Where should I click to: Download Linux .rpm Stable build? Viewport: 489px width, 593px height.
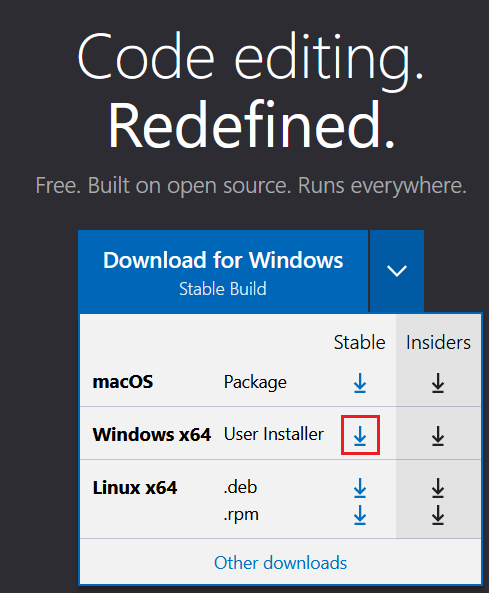click(360, 515)
